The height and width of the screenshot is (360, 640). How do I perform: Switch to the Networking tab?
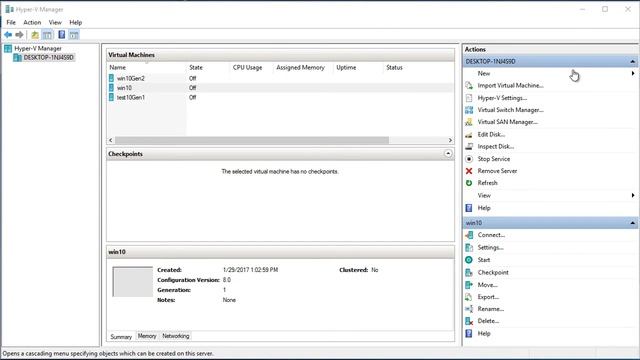tap(176, 336)
